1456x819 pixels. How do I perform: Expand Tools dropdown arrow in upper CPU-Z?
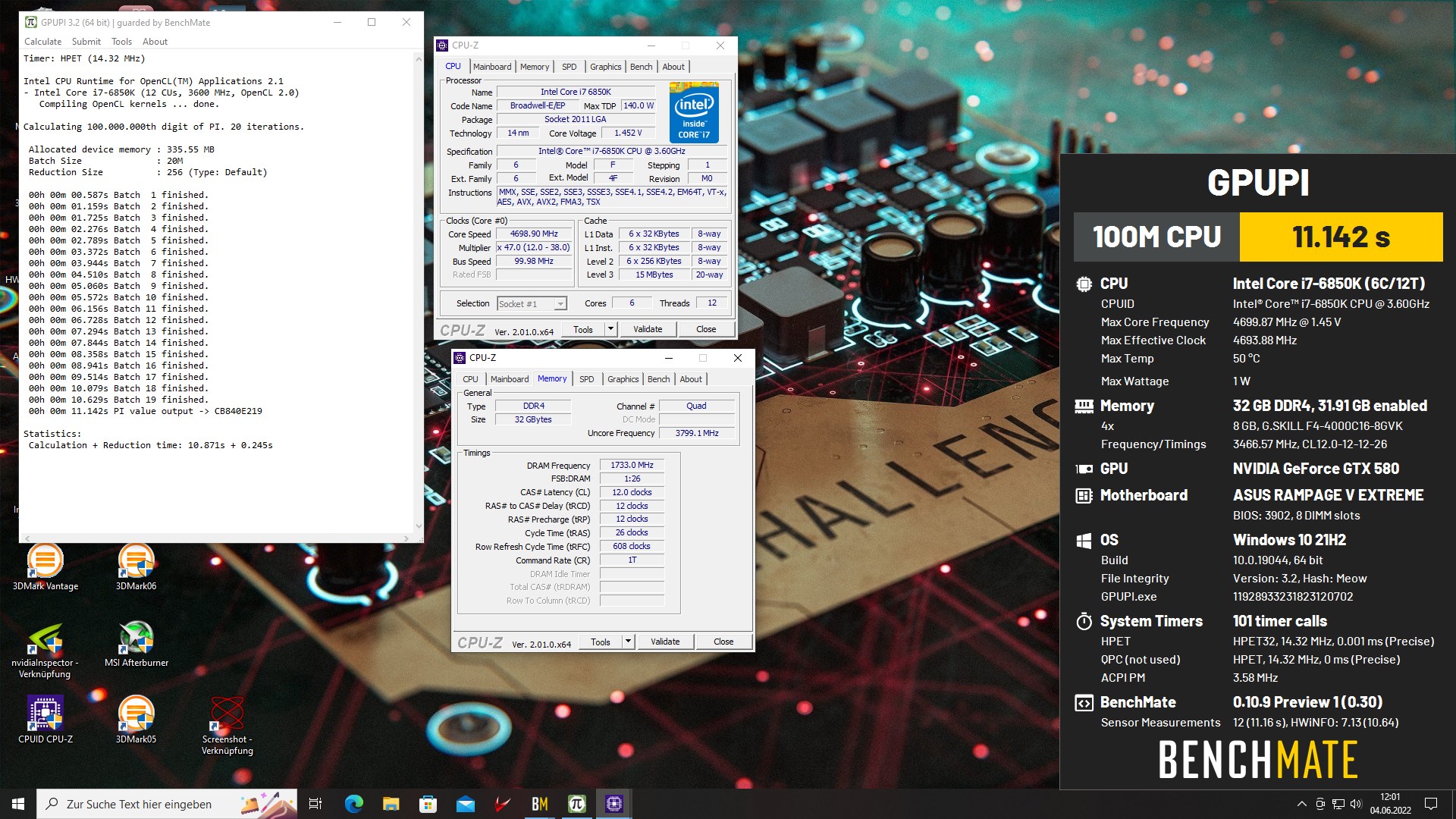coord(610,329)
